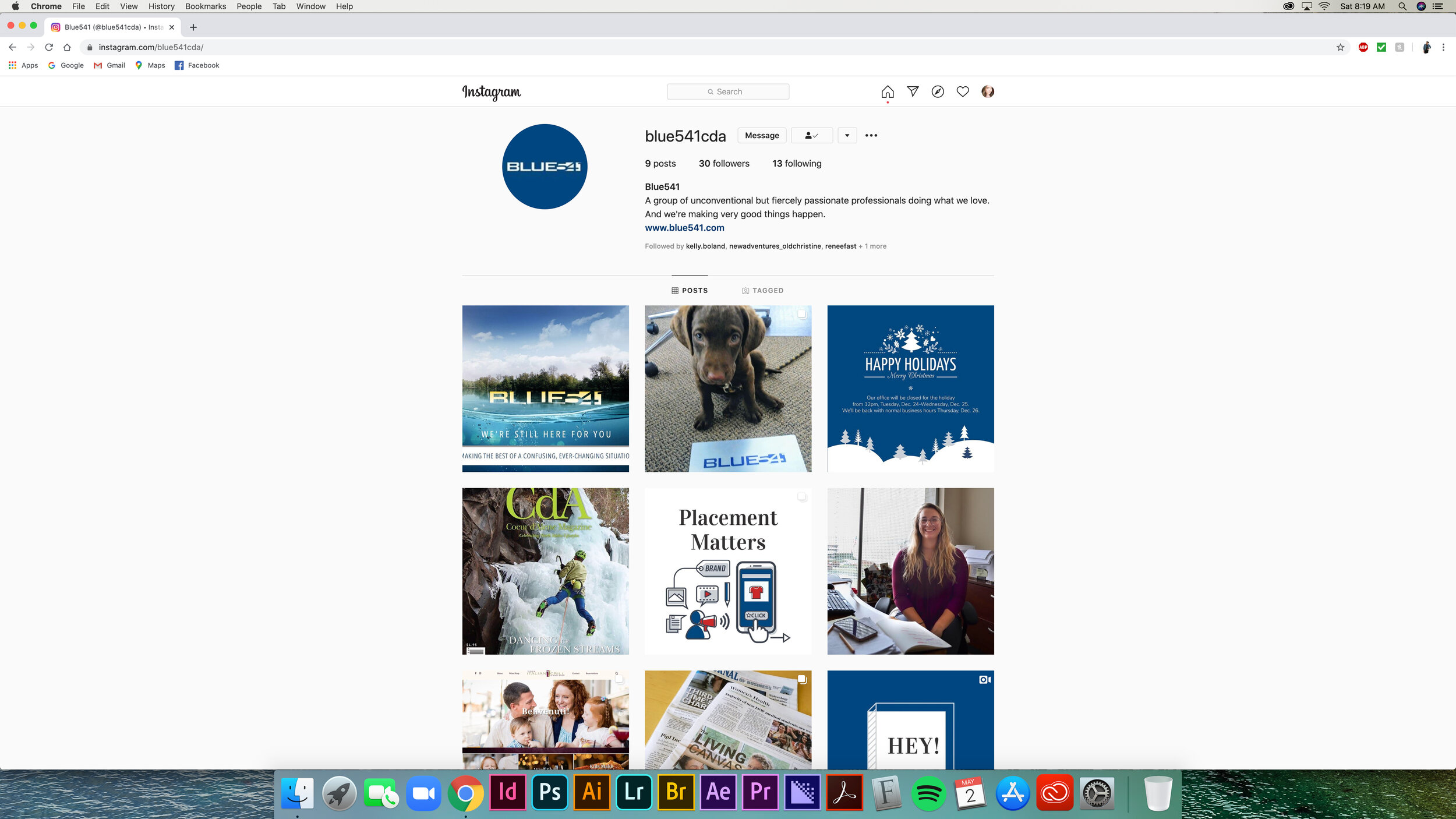The width and height of the screenshot is (1456, 819).
Task: Select the Posts tab
Action: (x=690, y=290)
